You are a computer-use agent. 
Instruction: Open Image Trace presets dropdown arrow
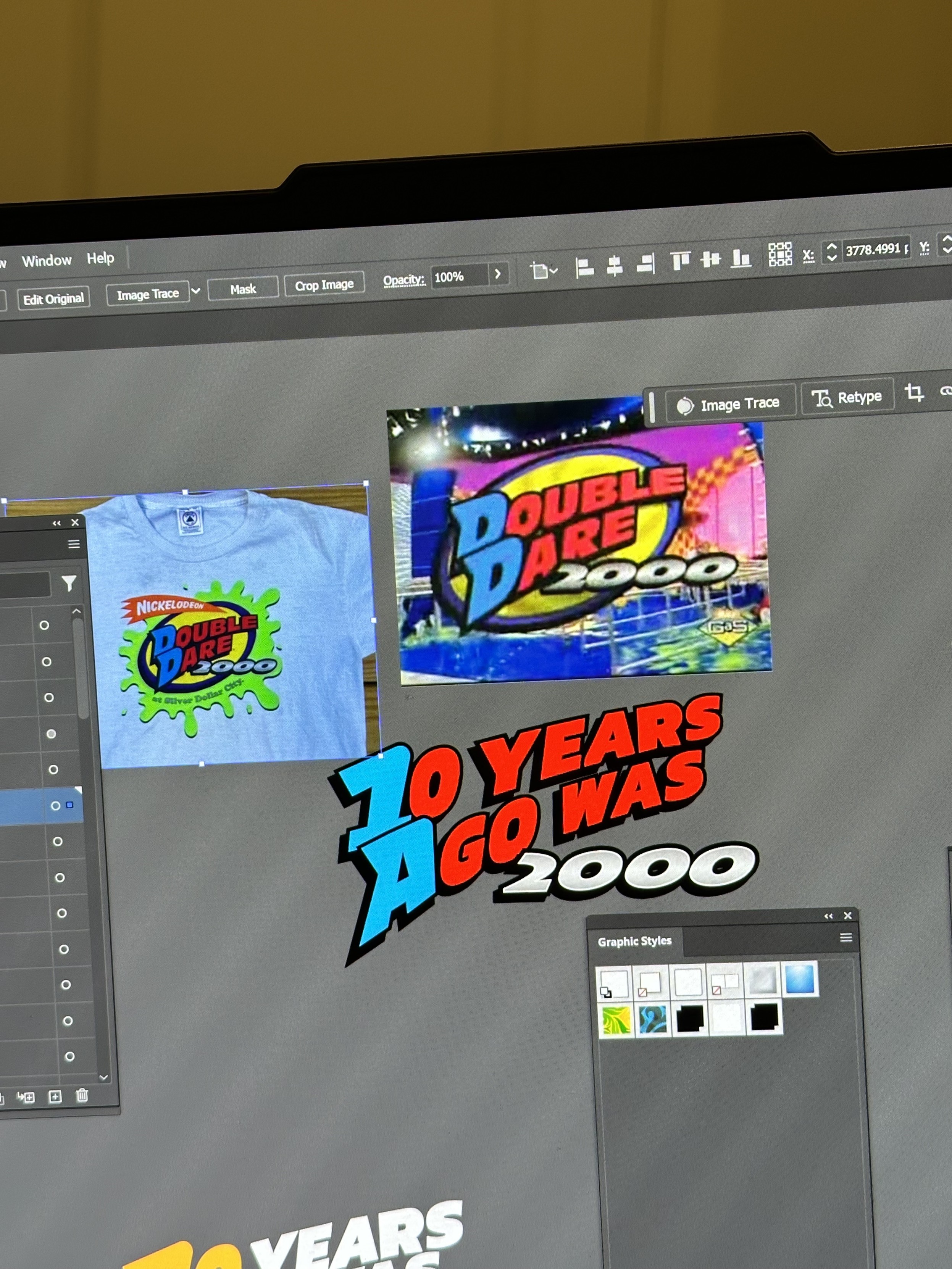click(x=196, y=291)
